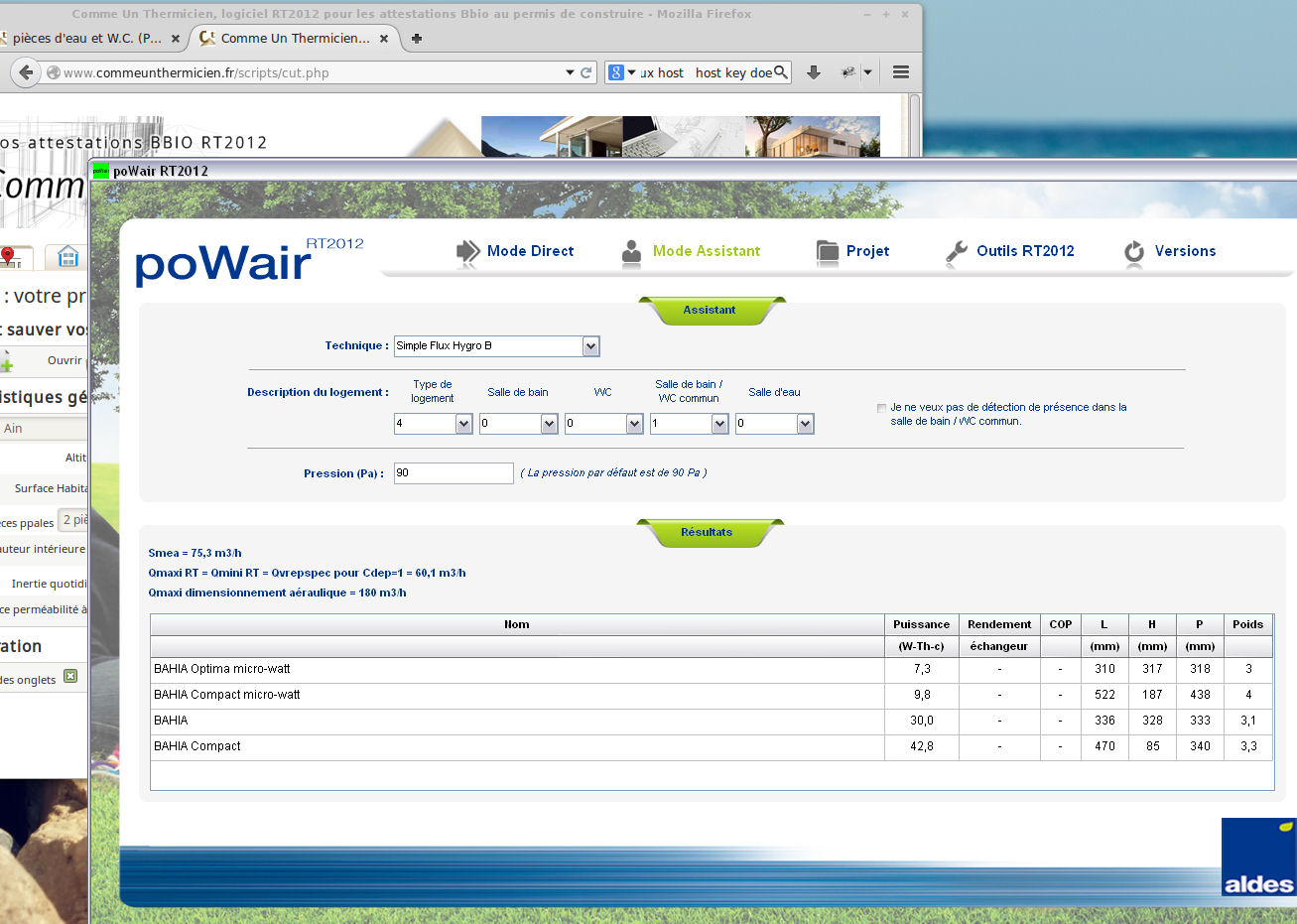Click the Ouvrir button in the web page
The image size is (1297, 924).
click(65, 360)
